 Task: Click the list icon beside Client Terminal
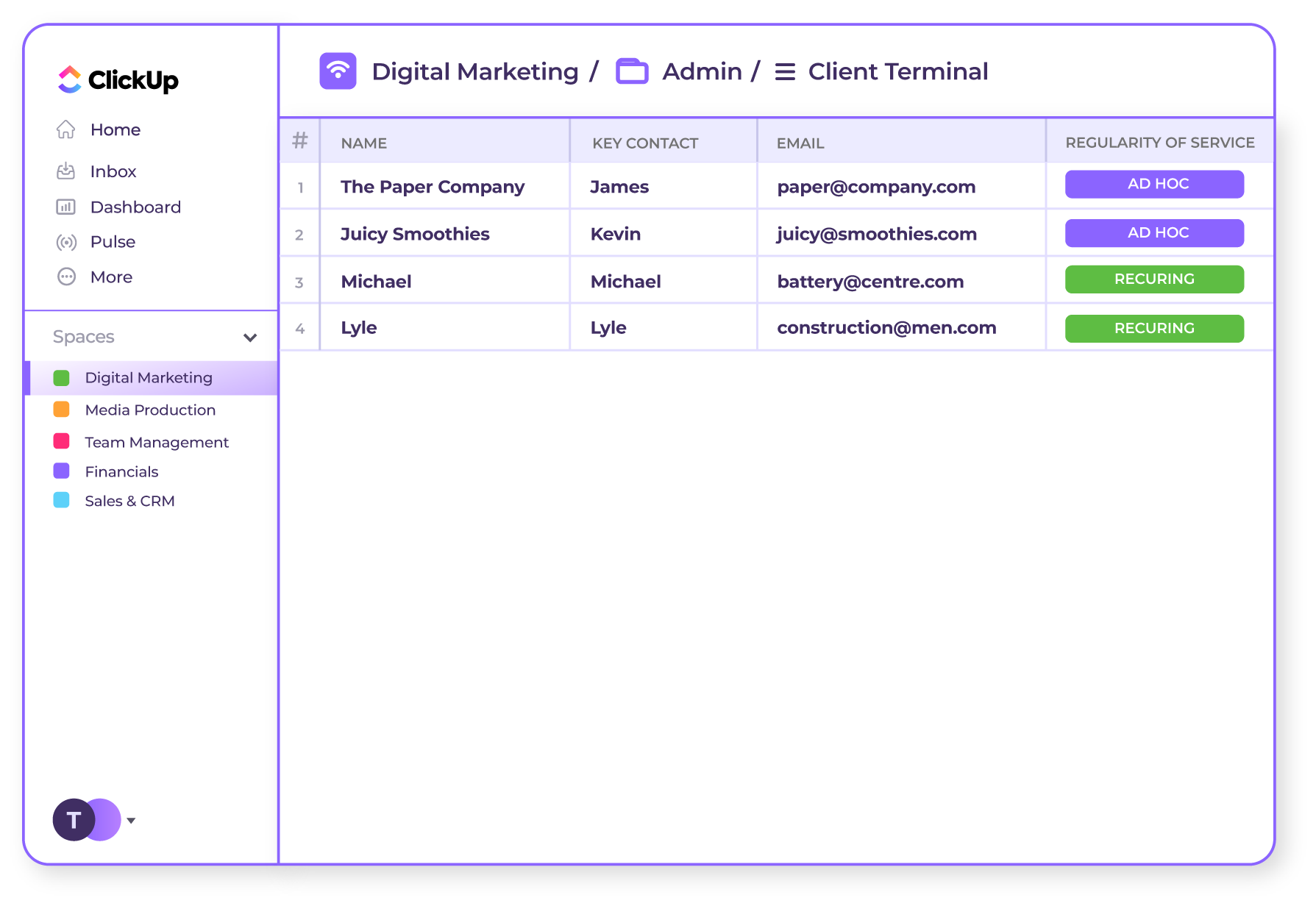[785, 72]
